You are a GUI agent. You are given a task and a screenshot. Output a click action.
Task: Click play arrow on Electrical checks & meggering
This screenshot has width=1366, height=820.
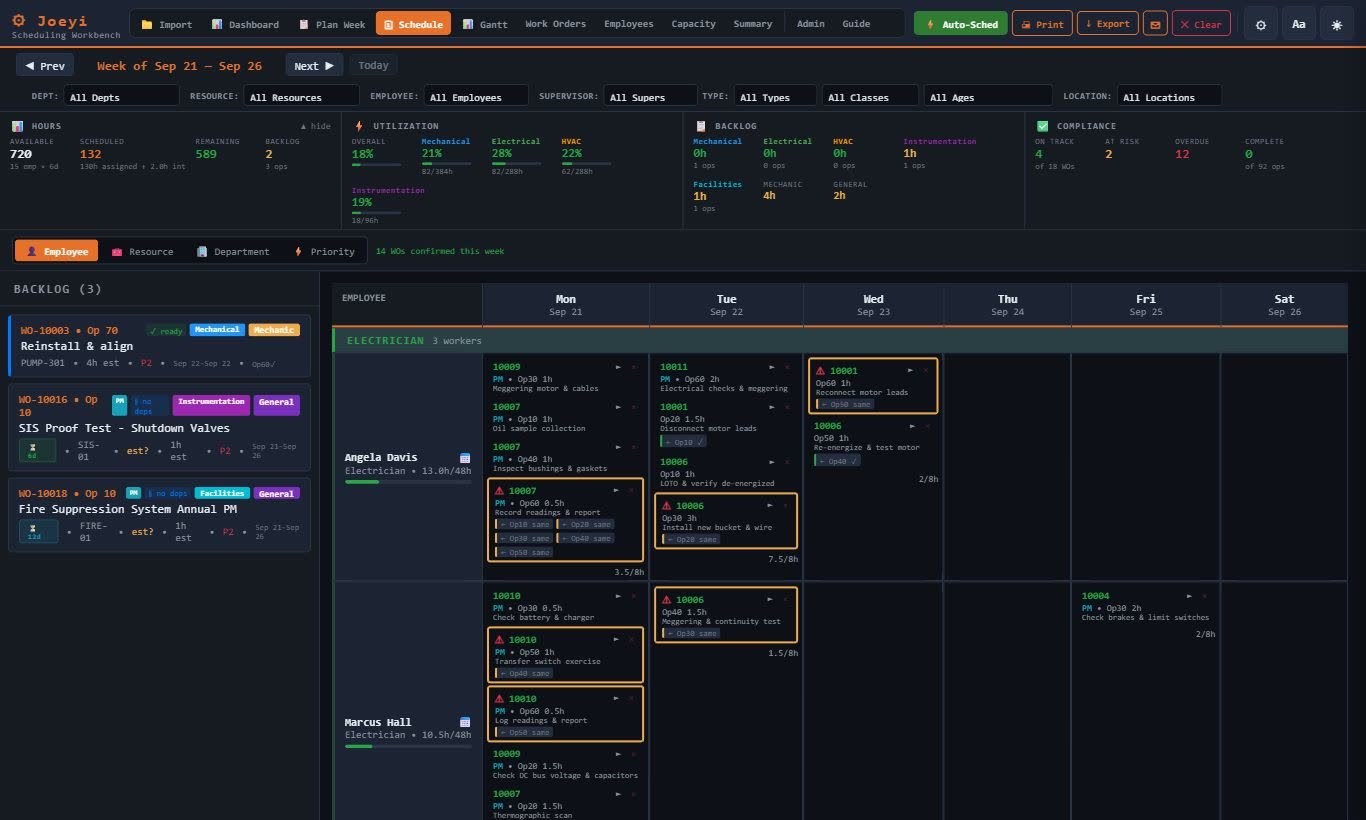tap(771, 367)
